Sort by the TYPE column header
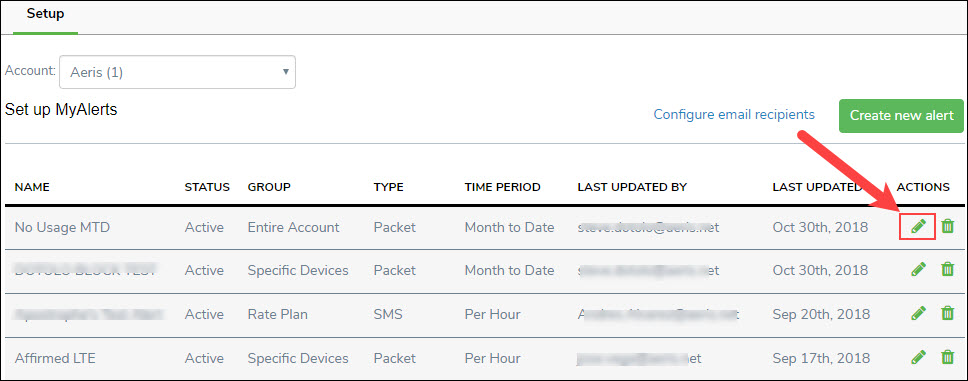Screen dimensions: 968x381 coord(388,187)
